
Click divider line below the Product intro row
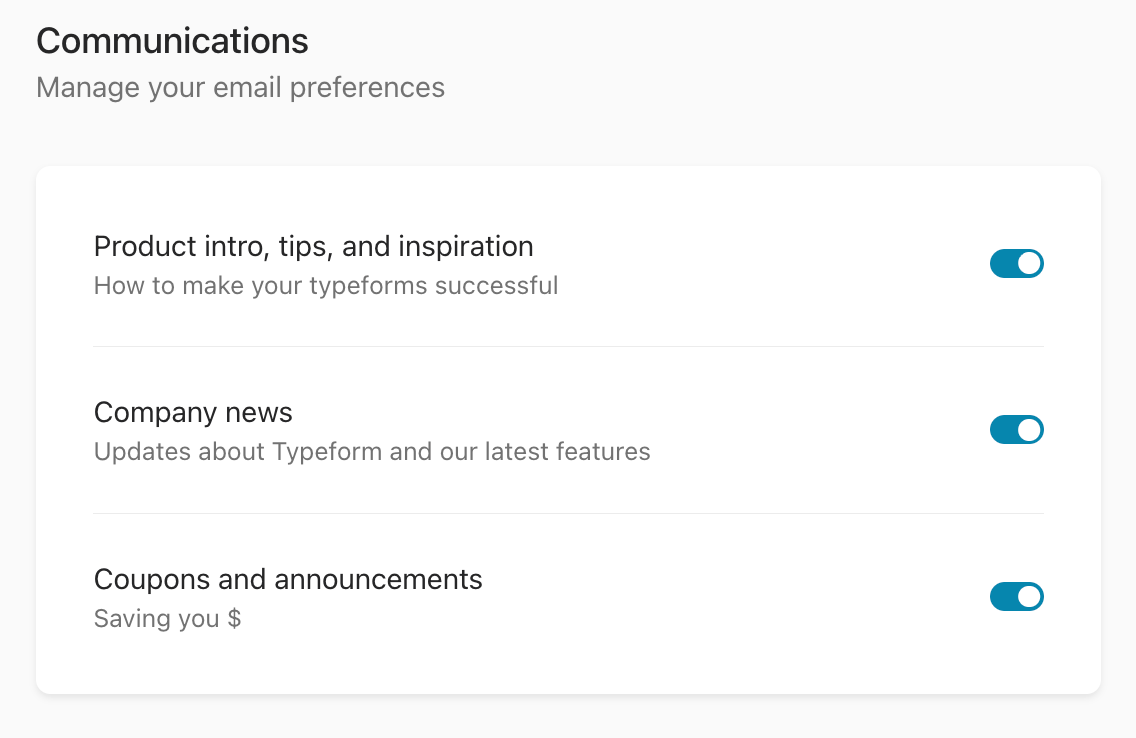coord(568,347)
